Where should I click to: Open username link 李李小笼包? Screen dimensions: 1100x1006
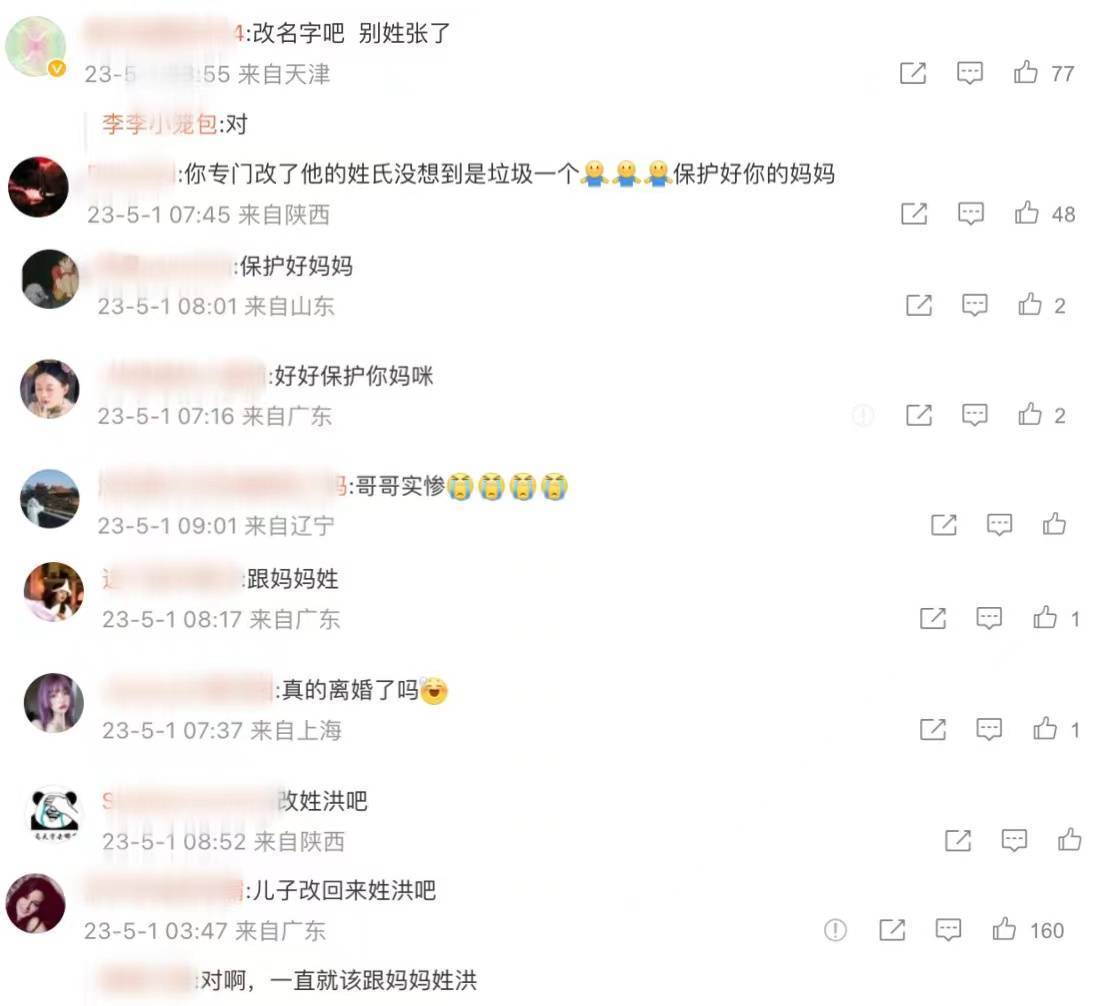(x=160, y=124)
